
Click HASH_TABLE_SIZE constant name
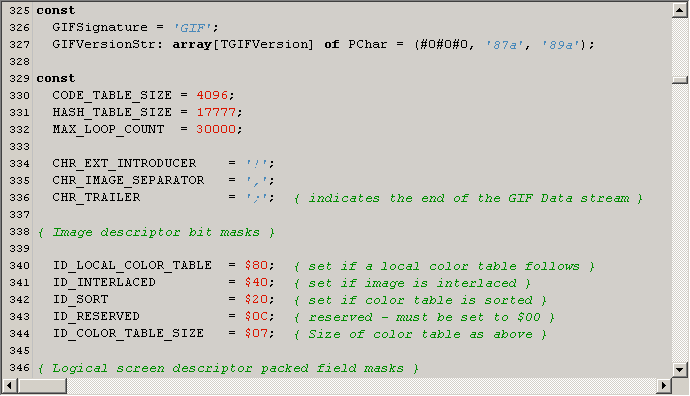(112, 112)
